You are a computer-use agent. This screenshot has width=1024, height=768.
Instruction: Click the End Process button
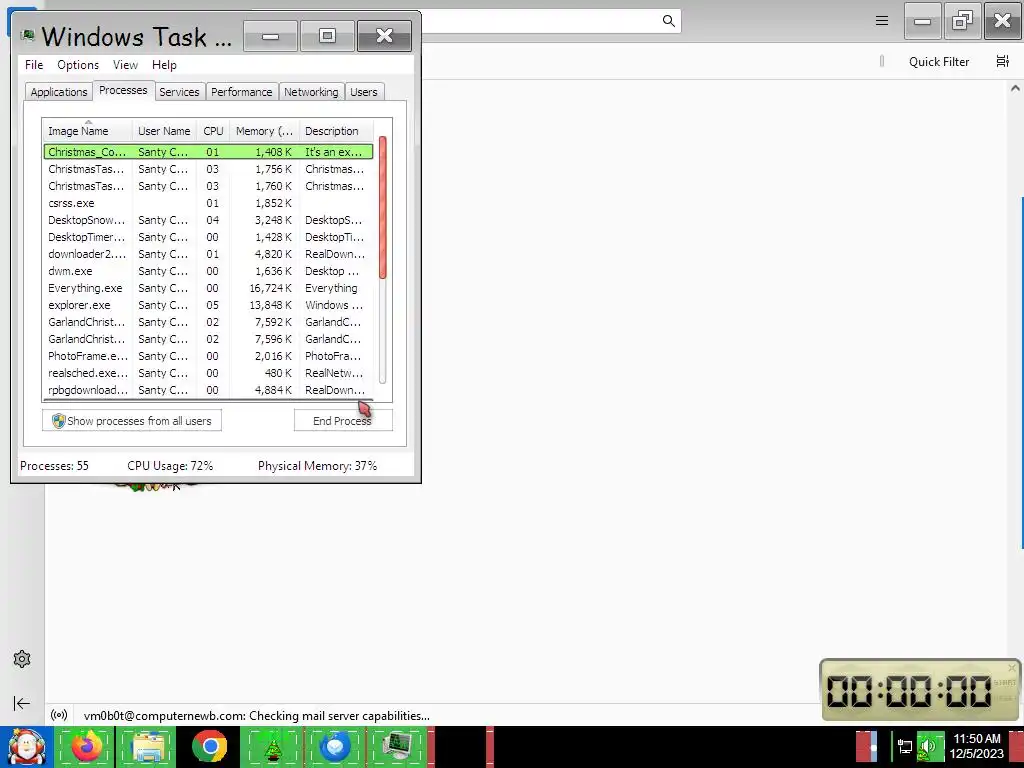click(x=343, y=421)
